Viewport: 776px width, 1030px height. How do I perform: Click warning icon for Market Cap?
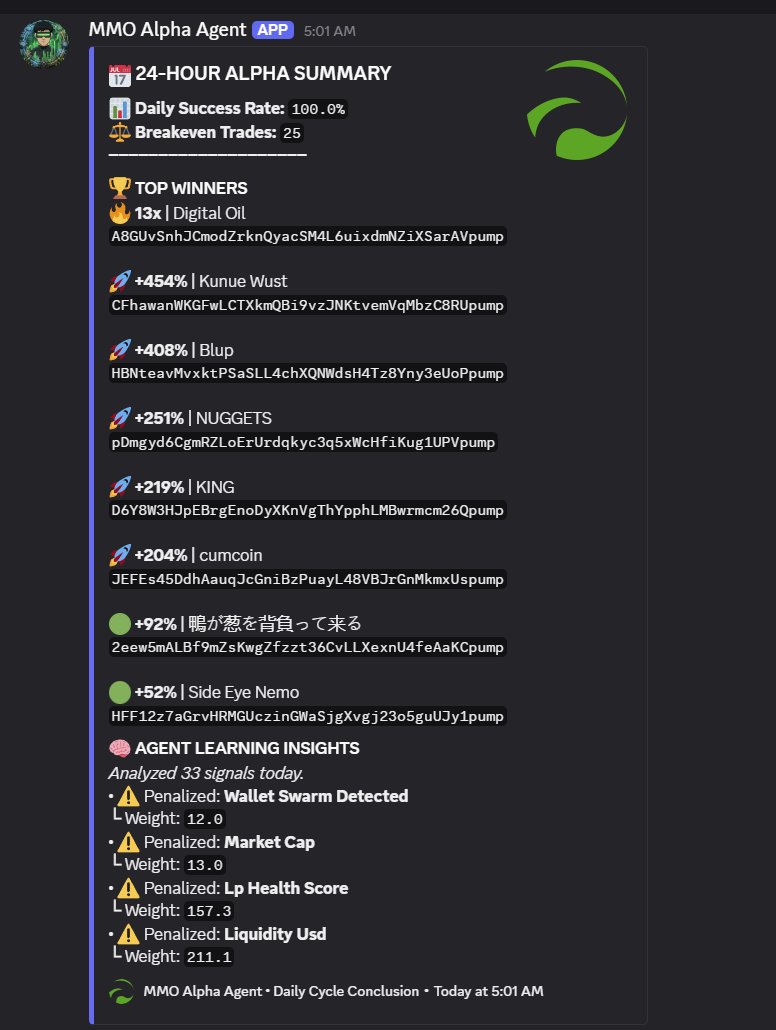tap(128, 842)
